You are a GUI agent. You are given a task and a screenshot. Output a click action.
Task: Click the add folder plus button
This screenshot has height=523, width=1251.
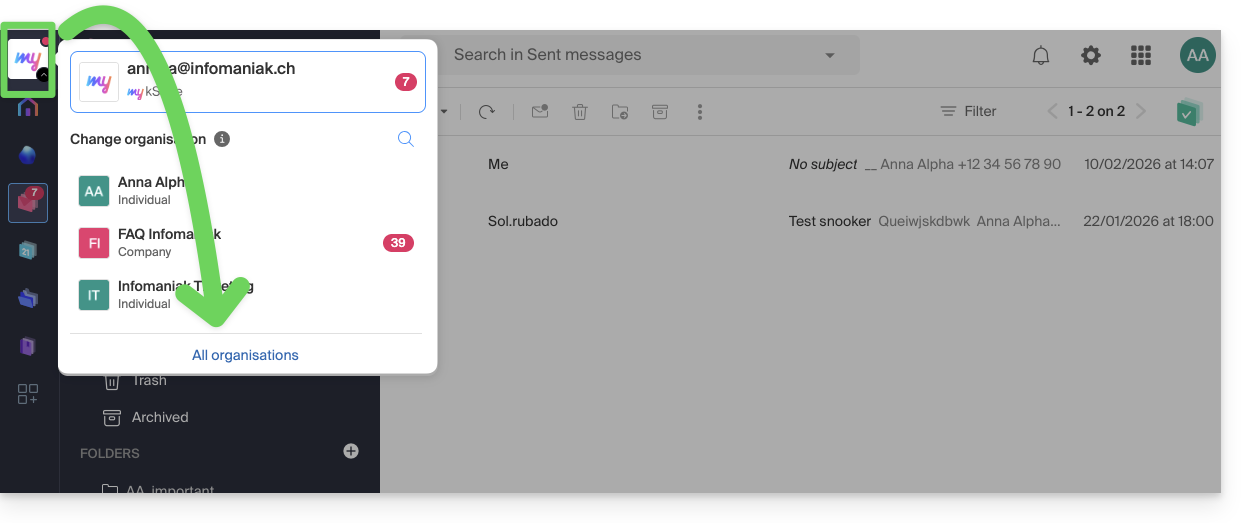pos(351,451)
